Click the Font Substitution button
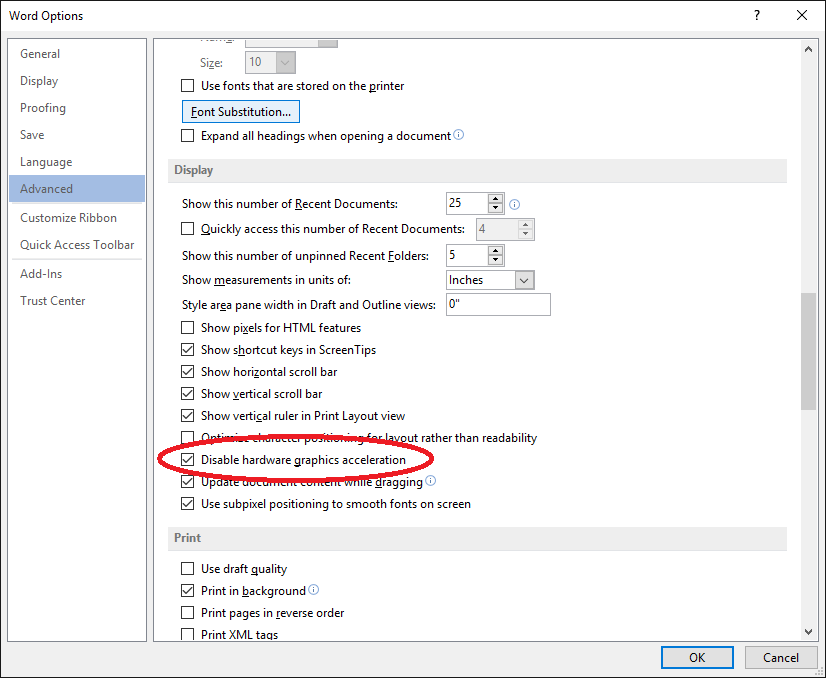 (x=241, y=112)
